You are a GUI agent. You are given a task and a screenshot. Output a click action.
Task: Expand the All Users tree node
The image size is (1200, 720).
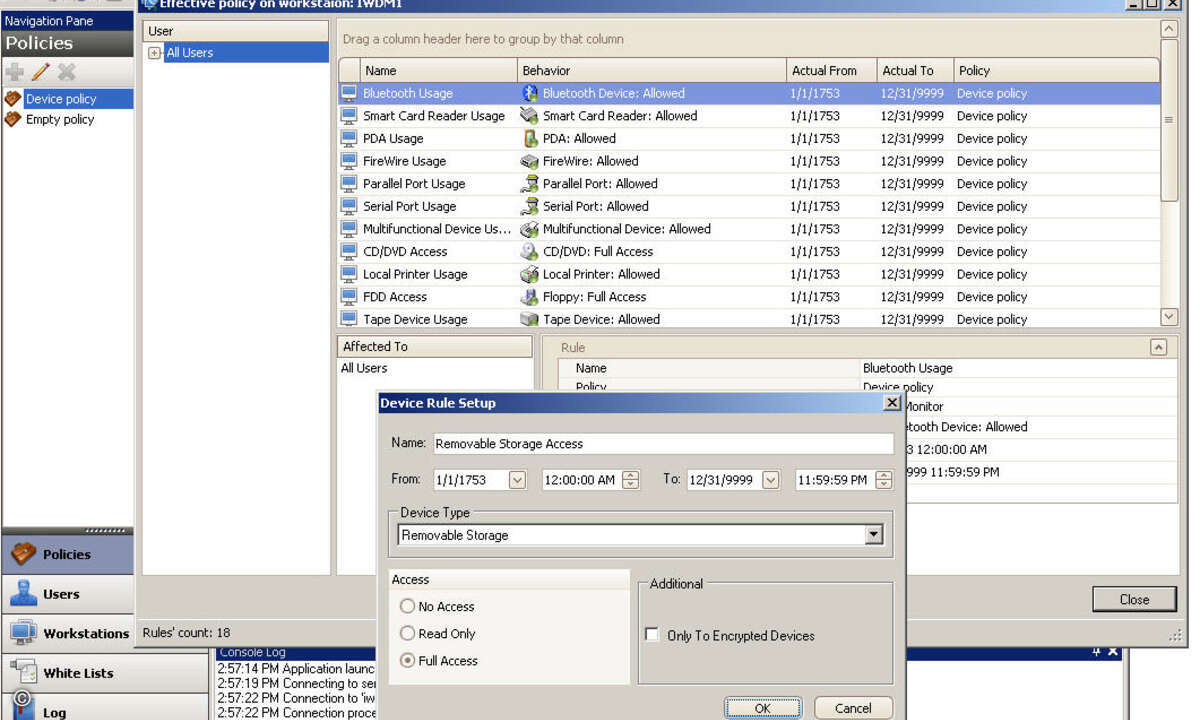pyautogui.click(x=155, y=53)
